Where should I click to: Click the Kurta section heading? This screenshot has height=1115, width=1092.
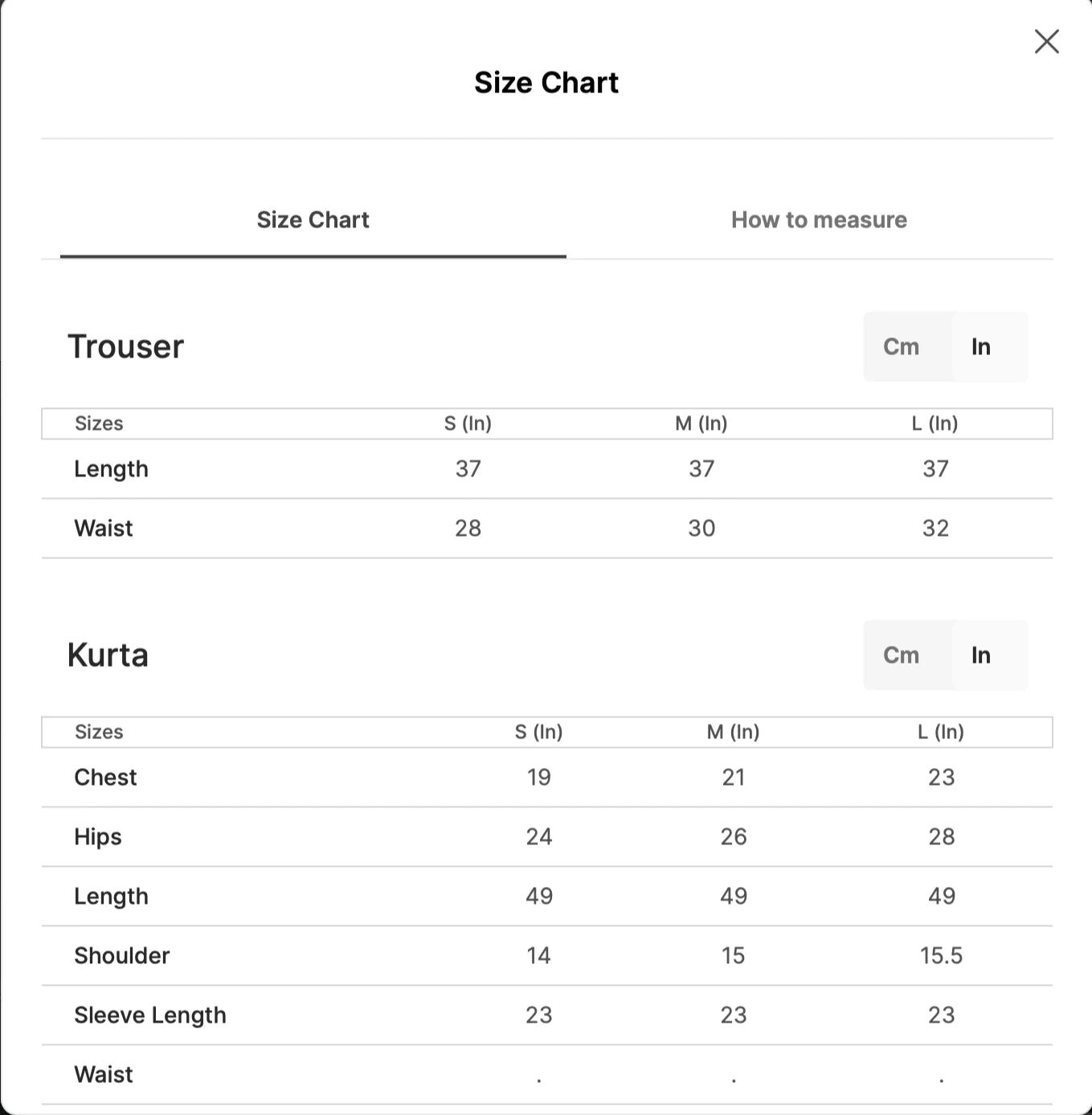[x=108, y=655]
